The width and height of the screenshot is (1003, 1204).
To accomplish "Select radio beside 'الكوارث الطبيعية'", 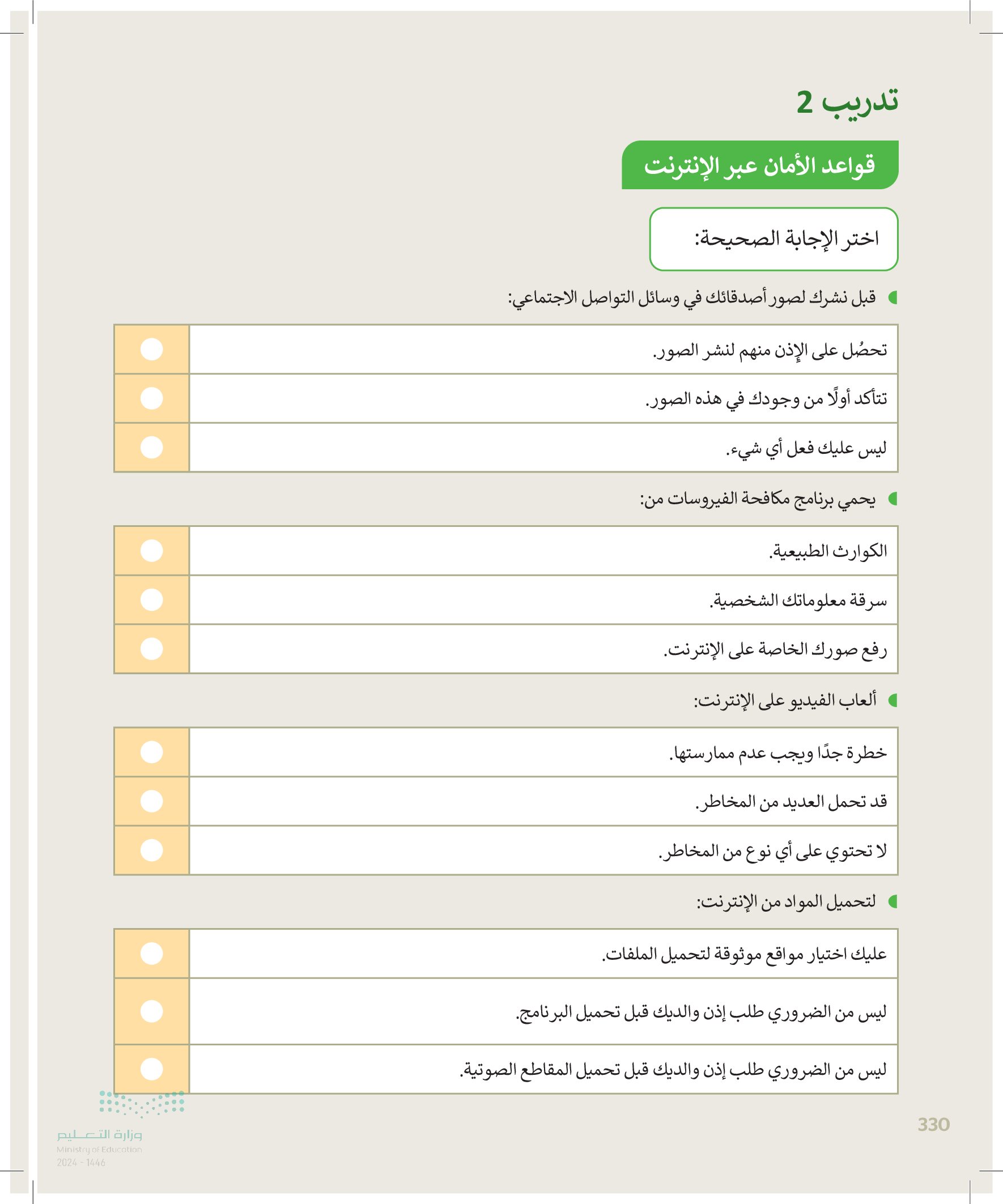I will (x=151, y=550).
